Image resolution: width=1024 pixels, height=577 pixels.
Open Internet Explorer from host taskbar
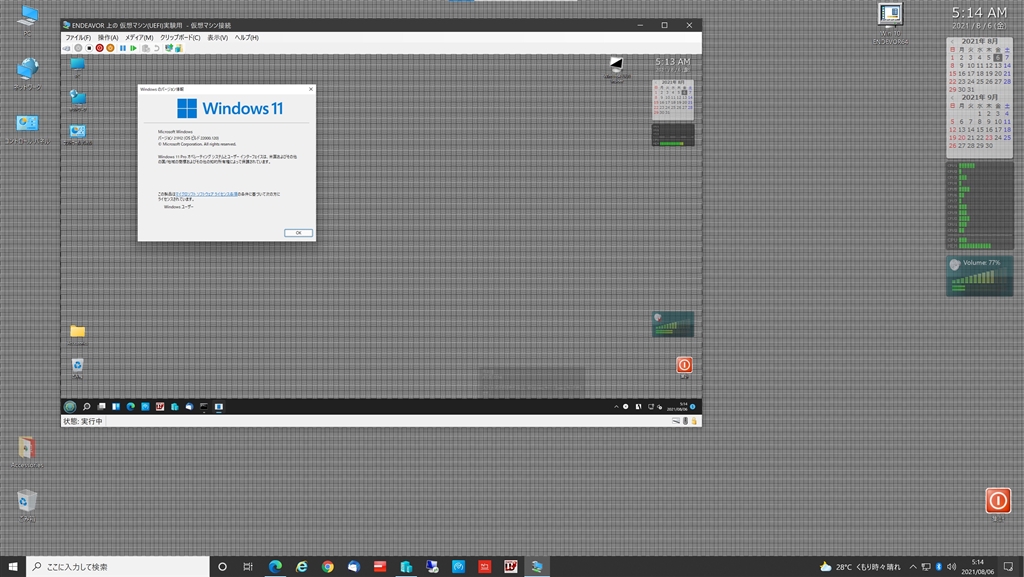[x=301, y=567]
